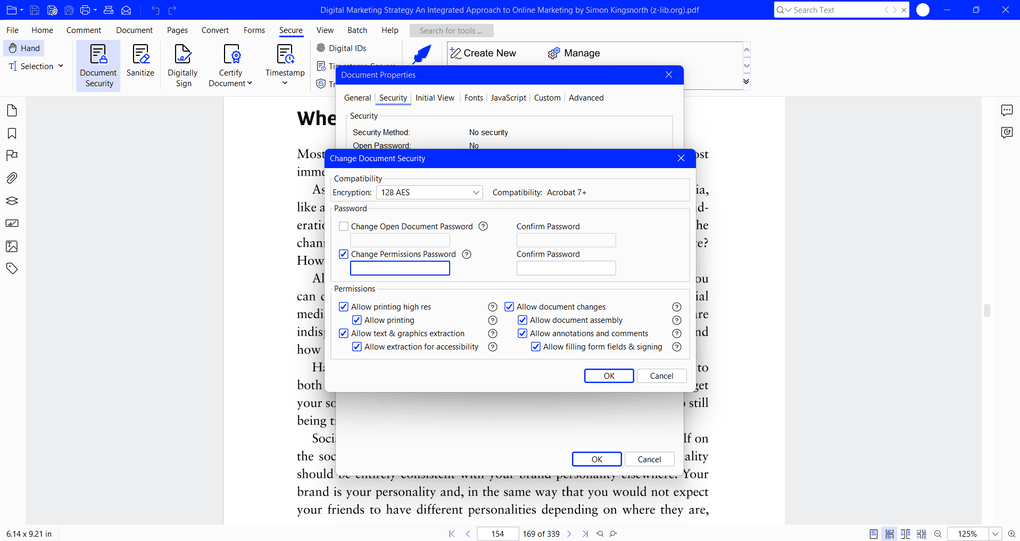Enable Change Open Document Password checkbox
The image size is (1020, 541).
pyautogui.click(x=343, y=226)
